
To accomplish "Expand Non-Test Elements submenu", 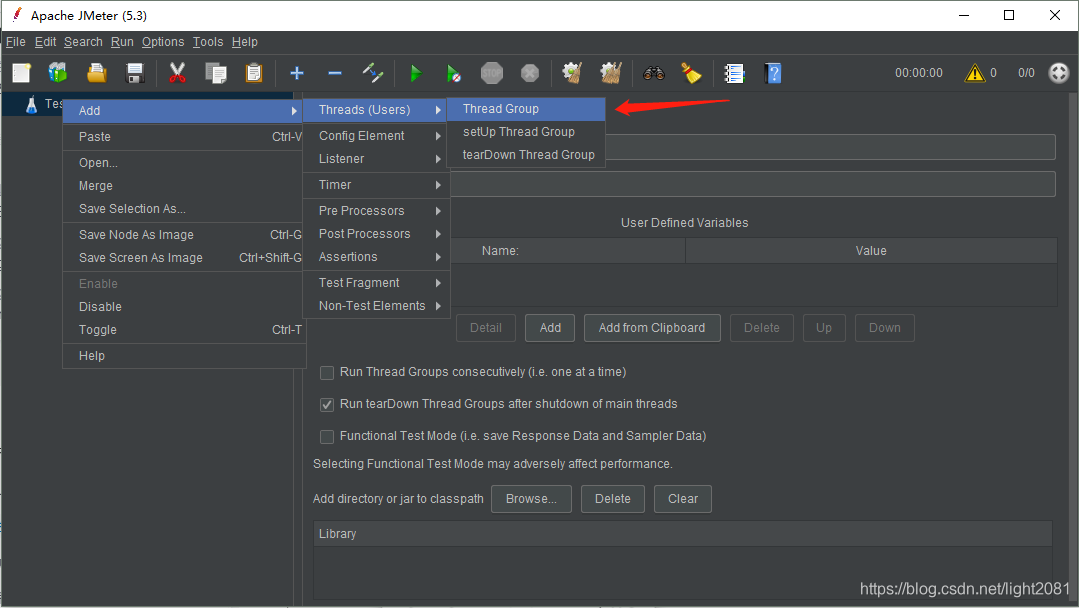I will point(376,305).
